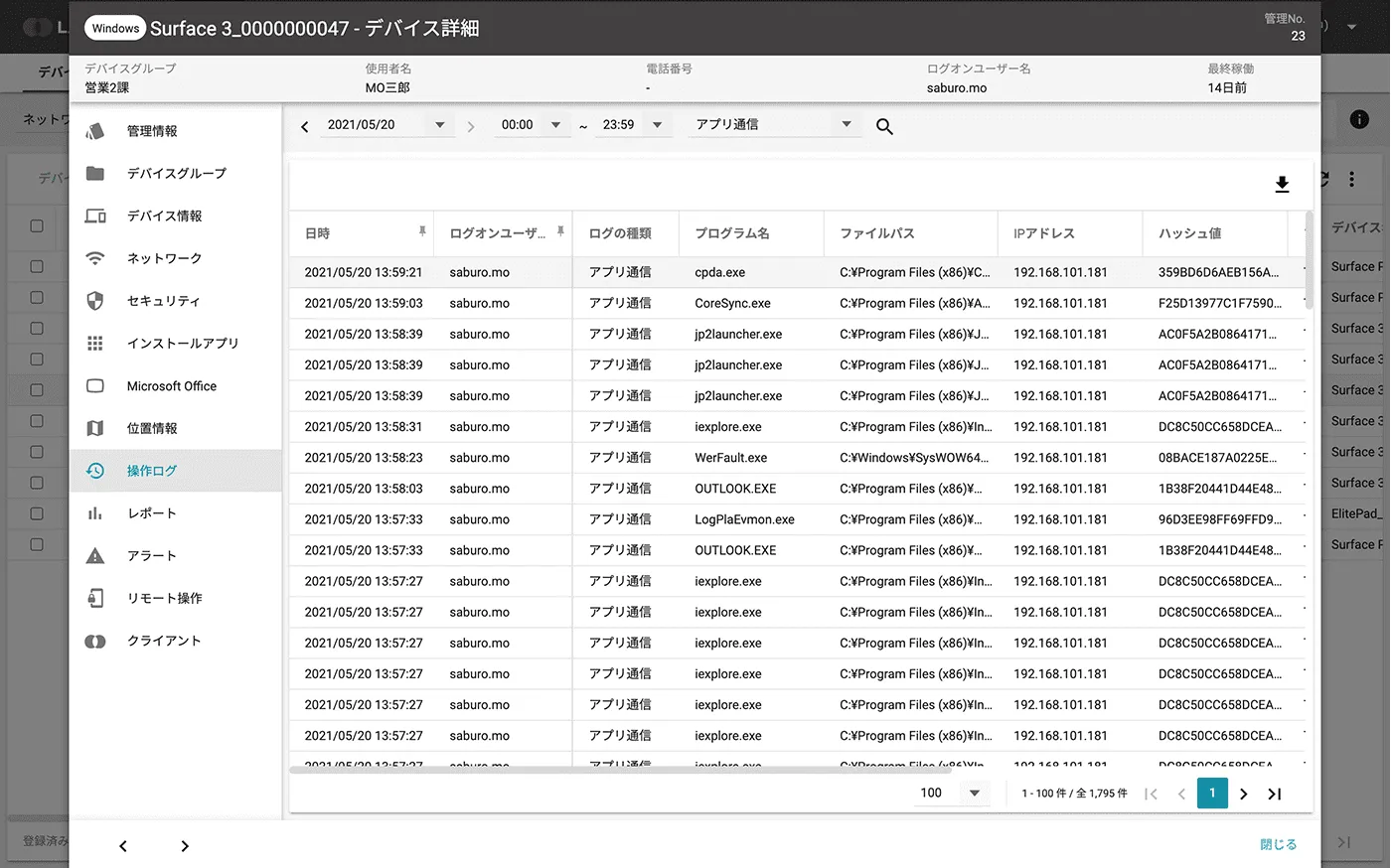Show next device at bottom left
Image resolution: width=1391 pixels, height=868 pixels.
coord(185,846)
